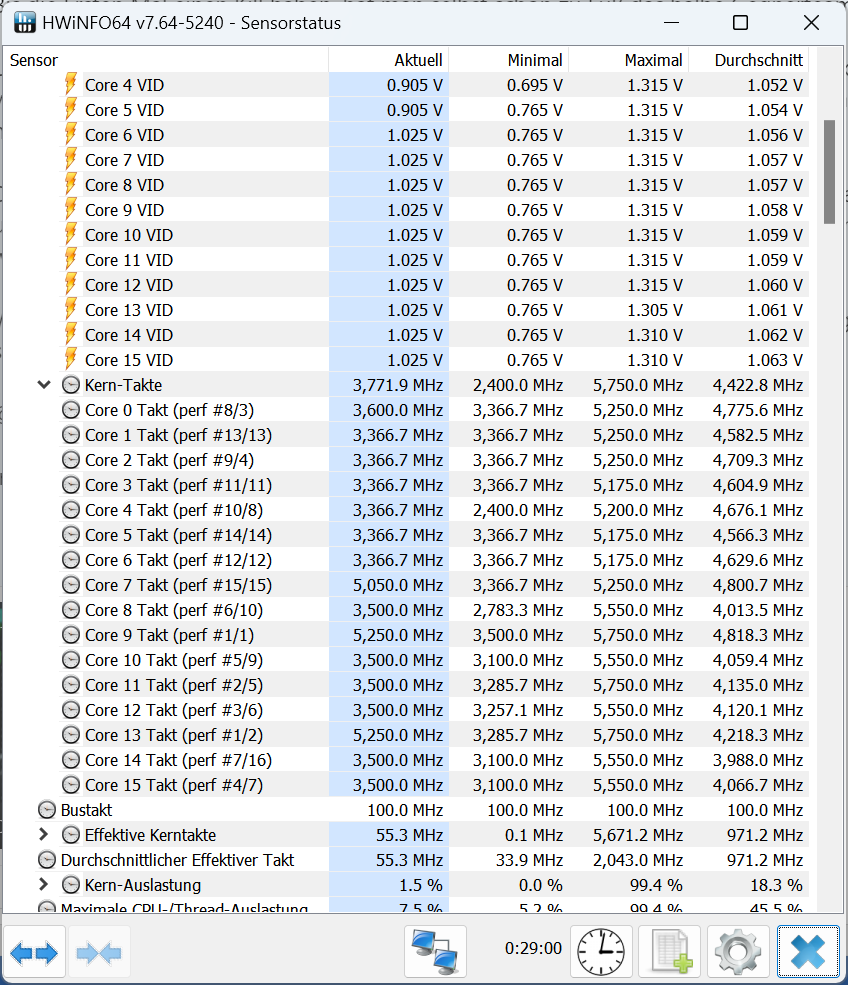Click the clock icon of Kern-Auslastung
848x985 pixels.
(71, 884)
